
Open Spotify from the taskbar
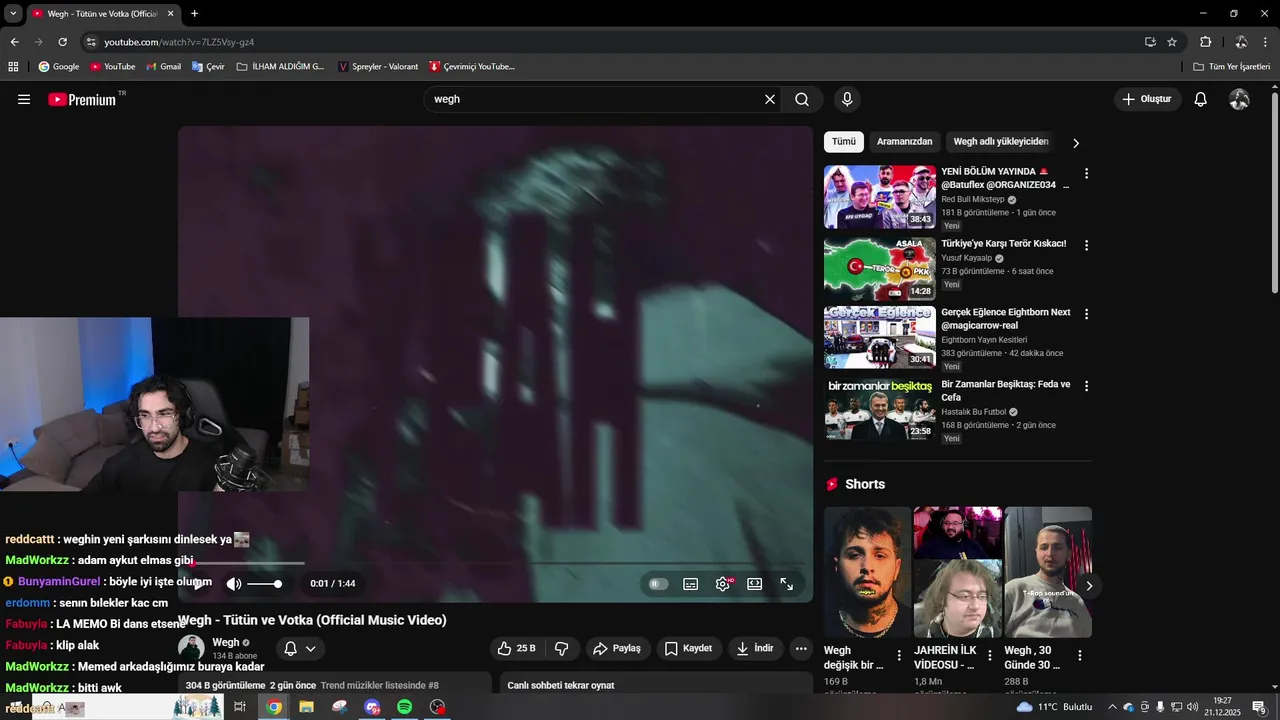(x=405, y=707)
